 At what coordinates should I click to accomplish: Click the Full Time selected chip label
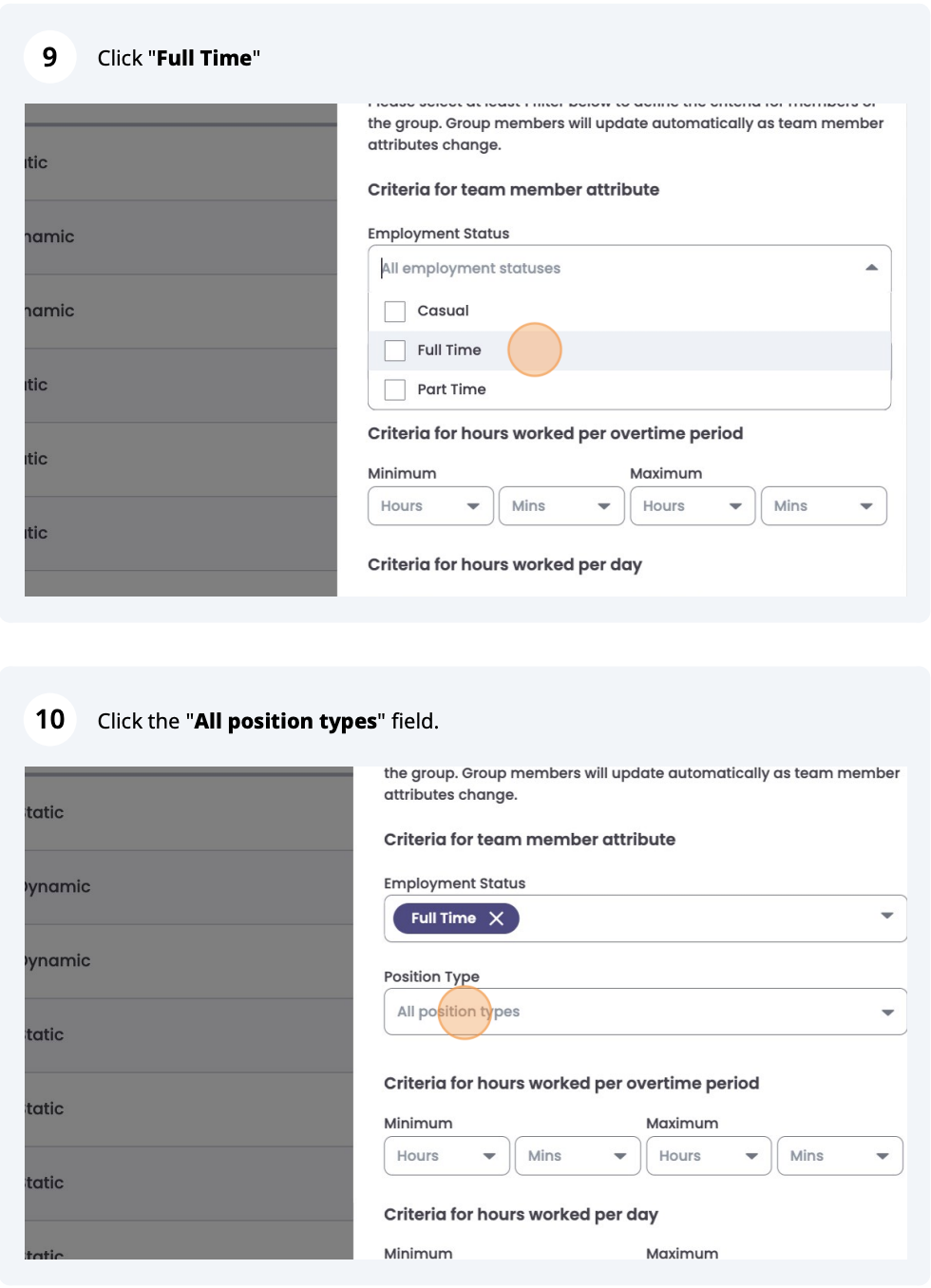(x=443, y=919)
